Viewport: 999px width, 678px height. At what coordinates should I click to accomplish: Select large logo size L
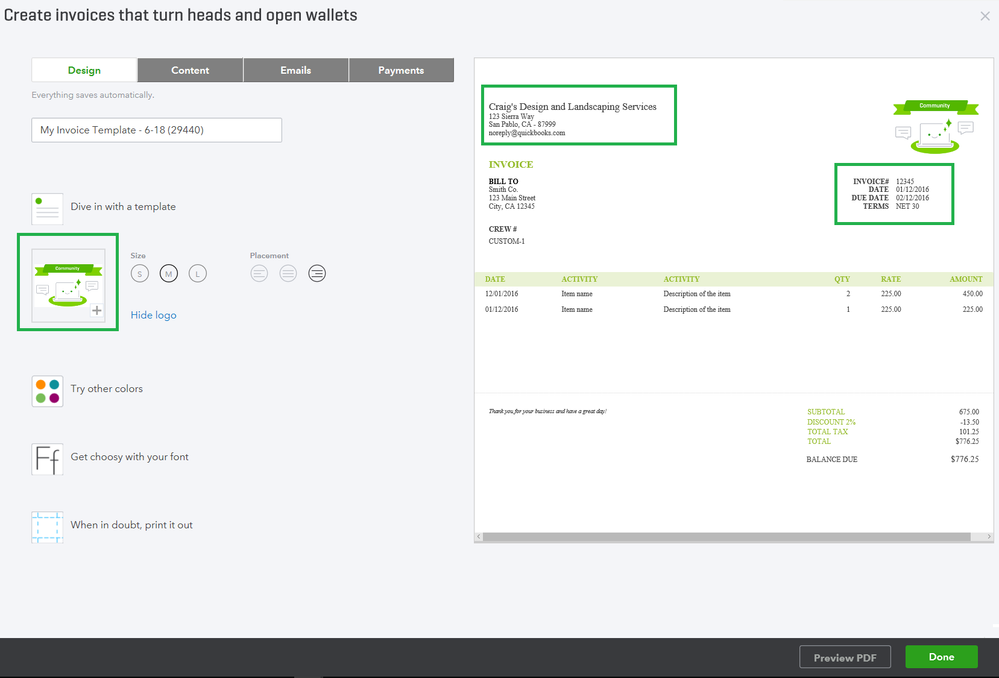198,273
